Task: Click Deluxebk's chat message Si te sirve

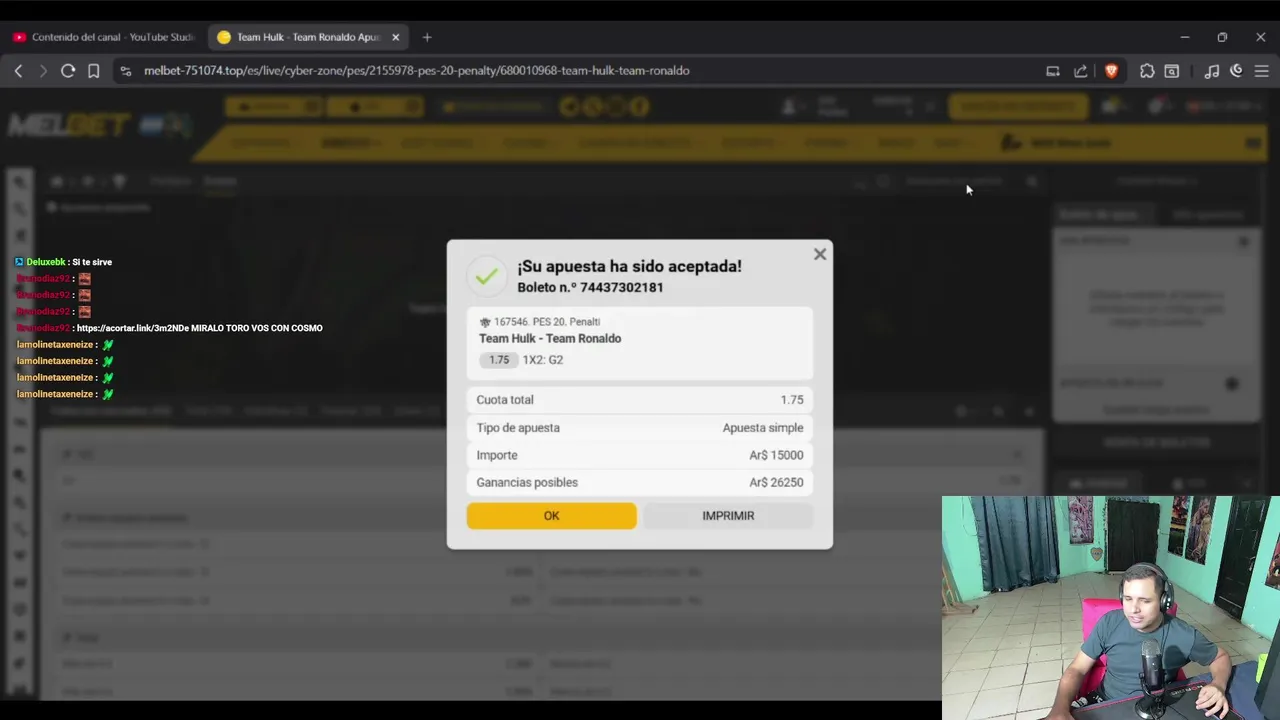Action: click(x=92, y=262)
